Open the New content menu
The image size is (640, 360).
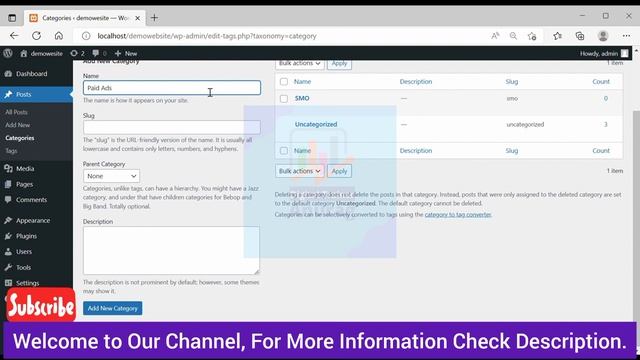(126, 53)
